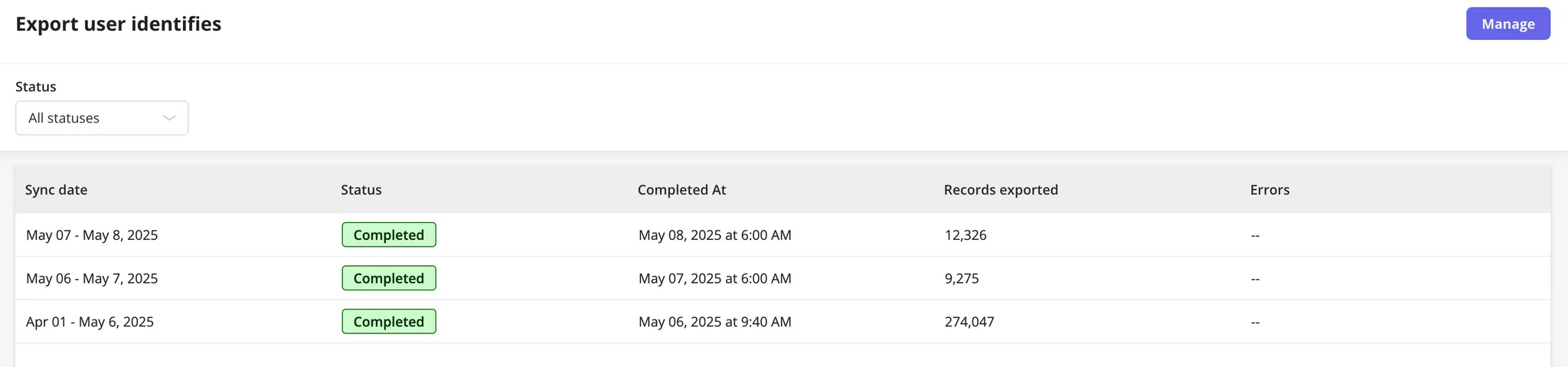Click the Manage button
1568x367 pixels.
[x=1508, y=24]
